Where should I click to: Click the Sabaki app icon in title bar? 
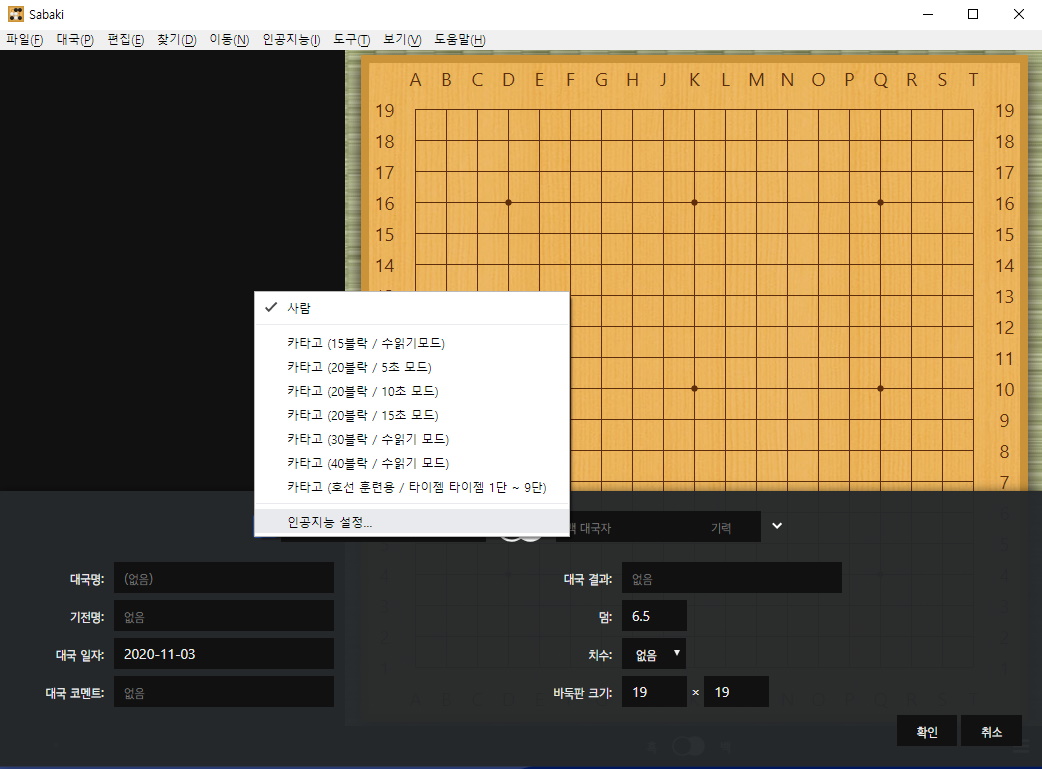(x=15, y=14)
